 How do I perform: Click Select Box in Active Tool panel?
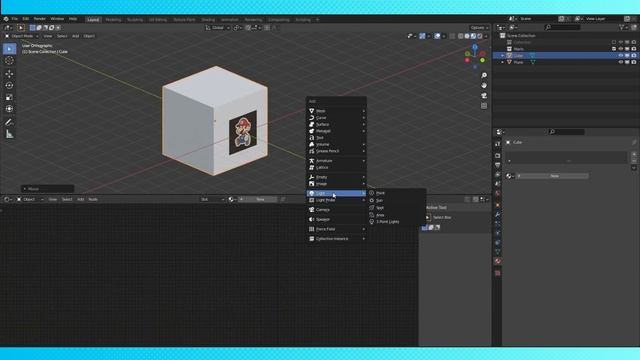[442, 217]
